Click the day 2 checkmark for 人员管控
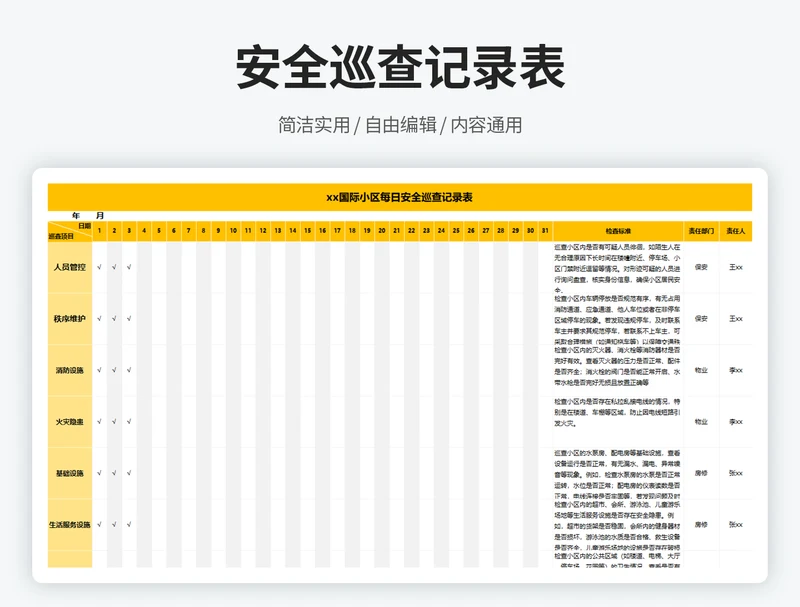800x607 pixels. click(x=114, y=267)
